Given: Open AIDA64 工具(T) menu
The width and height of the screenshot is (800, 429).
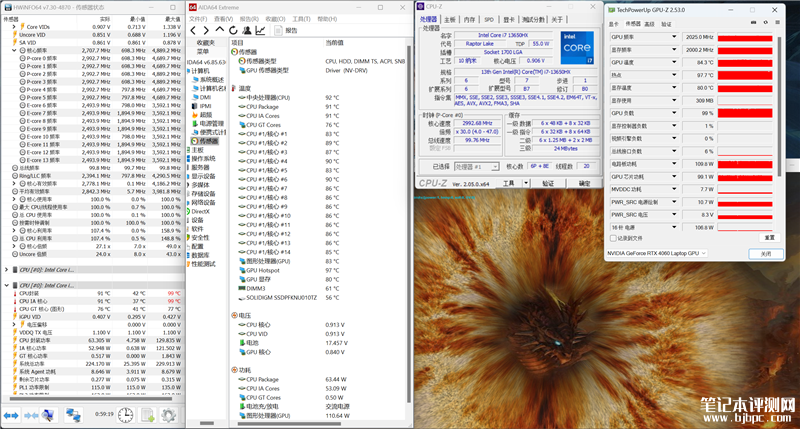Looking at the screenshot, I should pyautogui.click(x=301, y=19).
